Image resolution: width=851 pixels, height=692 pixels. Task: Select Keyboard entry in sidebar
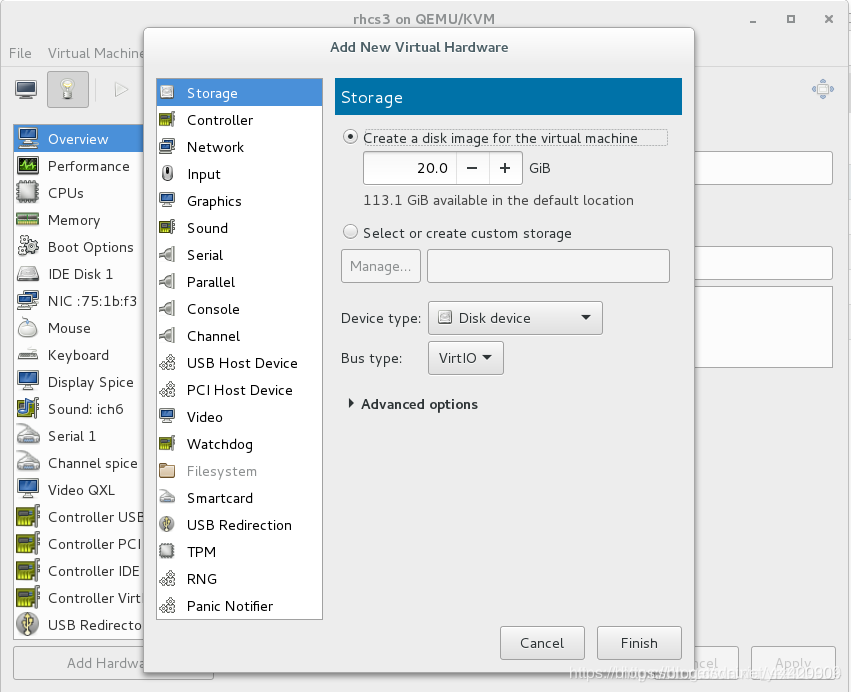(79, 355)
